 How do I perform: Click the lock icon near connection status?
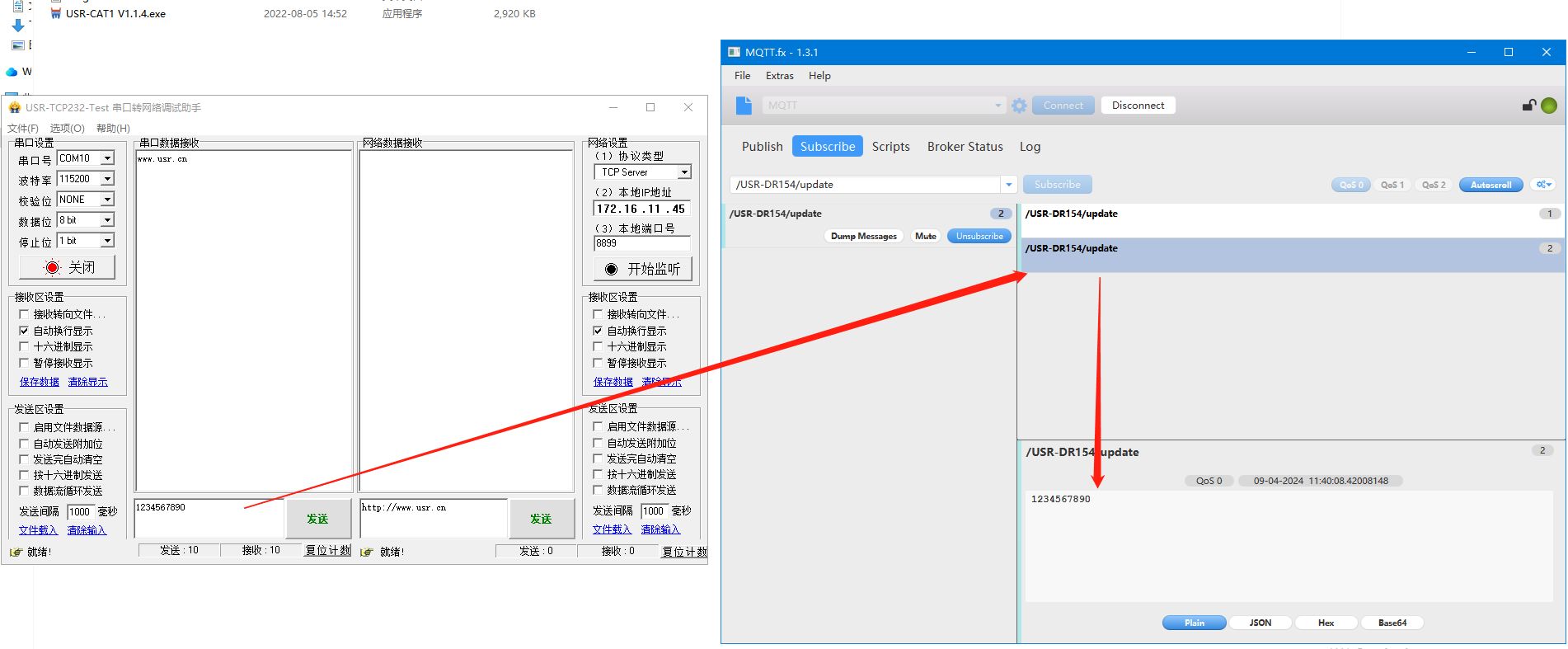point(1528,106)
